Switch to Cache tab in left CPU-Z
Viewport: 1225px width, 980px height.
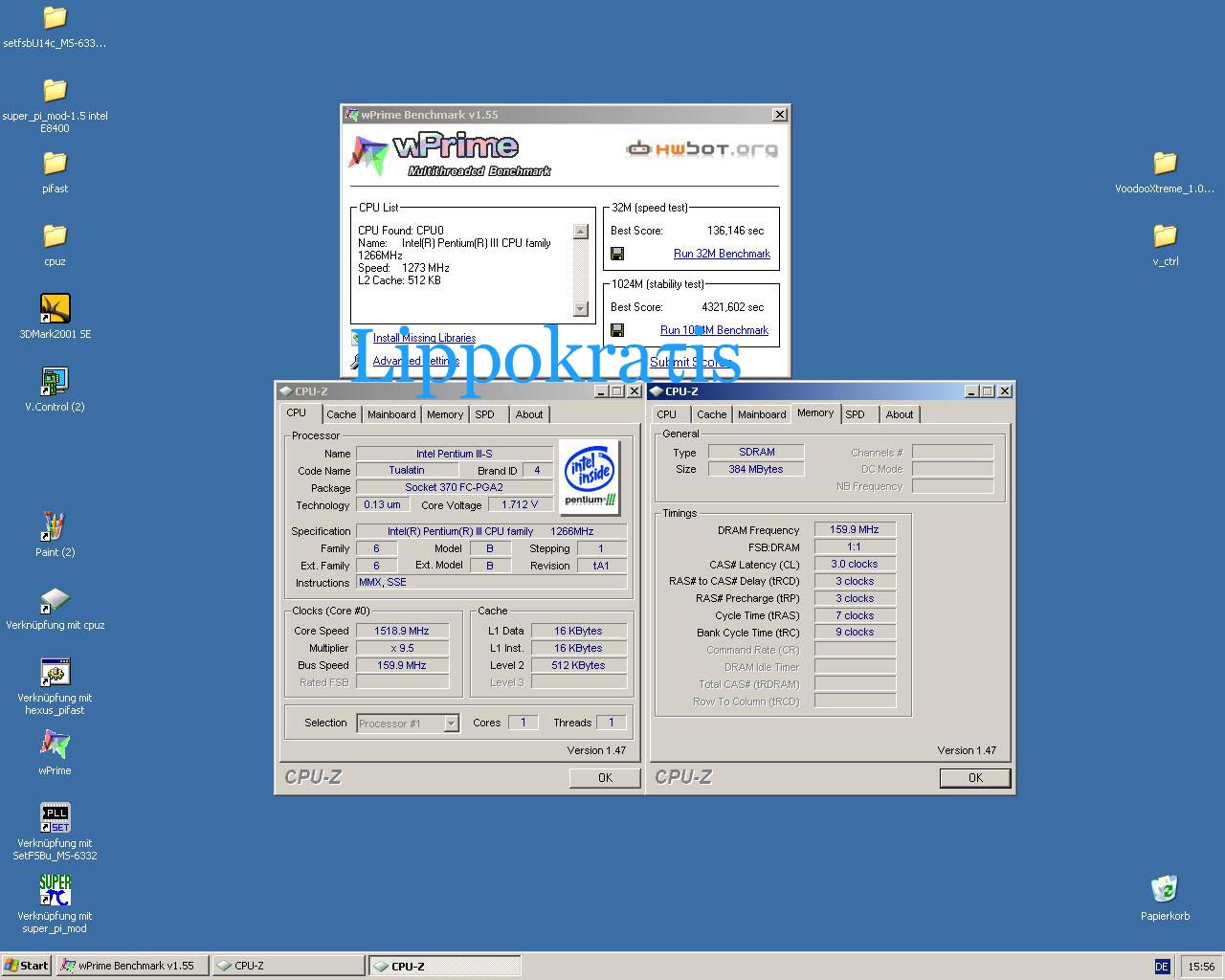coord(341,414)
